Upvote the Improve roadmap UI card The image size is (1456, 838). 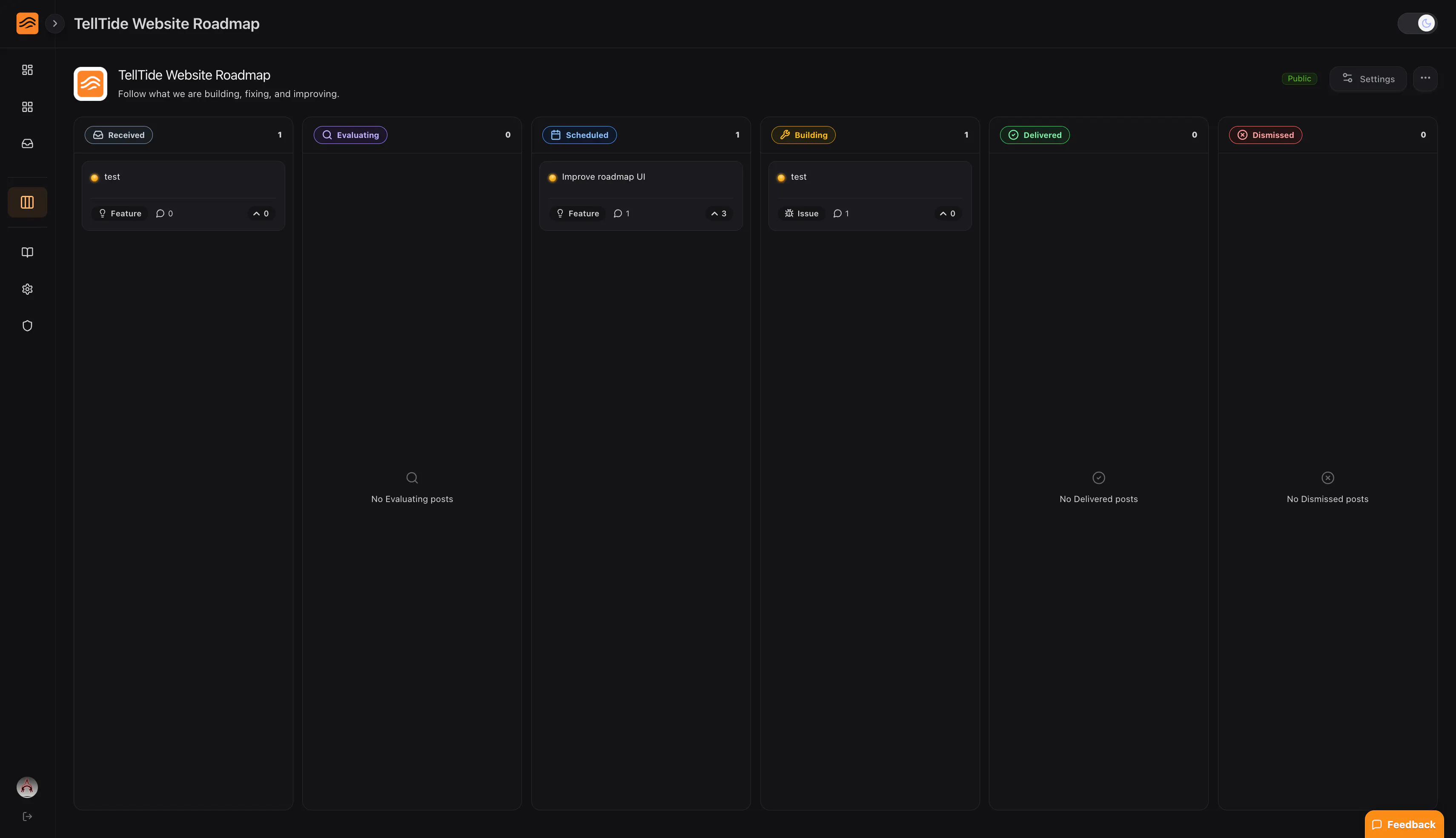click(x=719, y=213)
